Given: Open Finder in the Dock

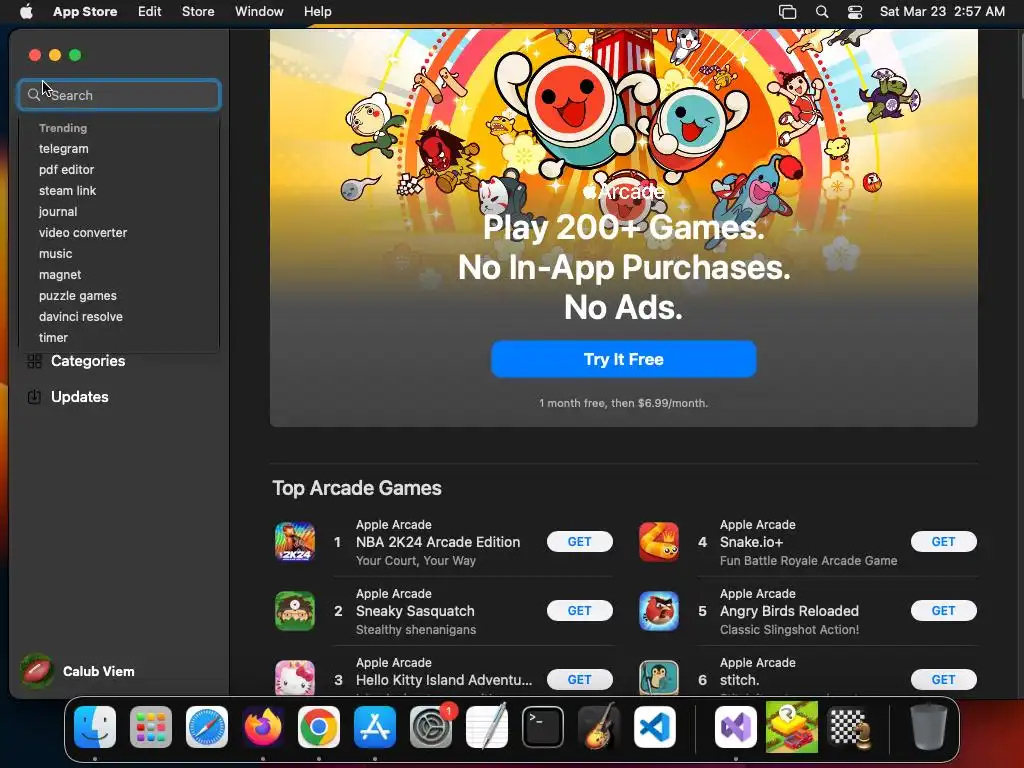Looking at the screenshot, I should click(95, 727).
